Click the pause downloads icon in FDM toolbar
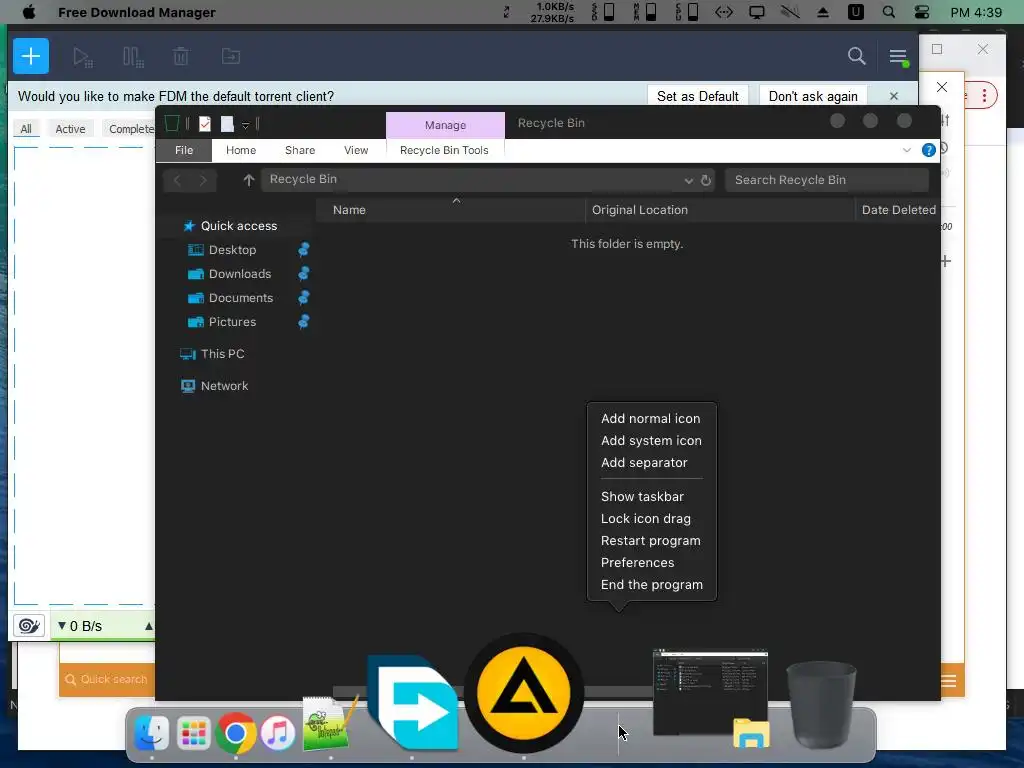1024x768 pixels. (x=133, y=57)
